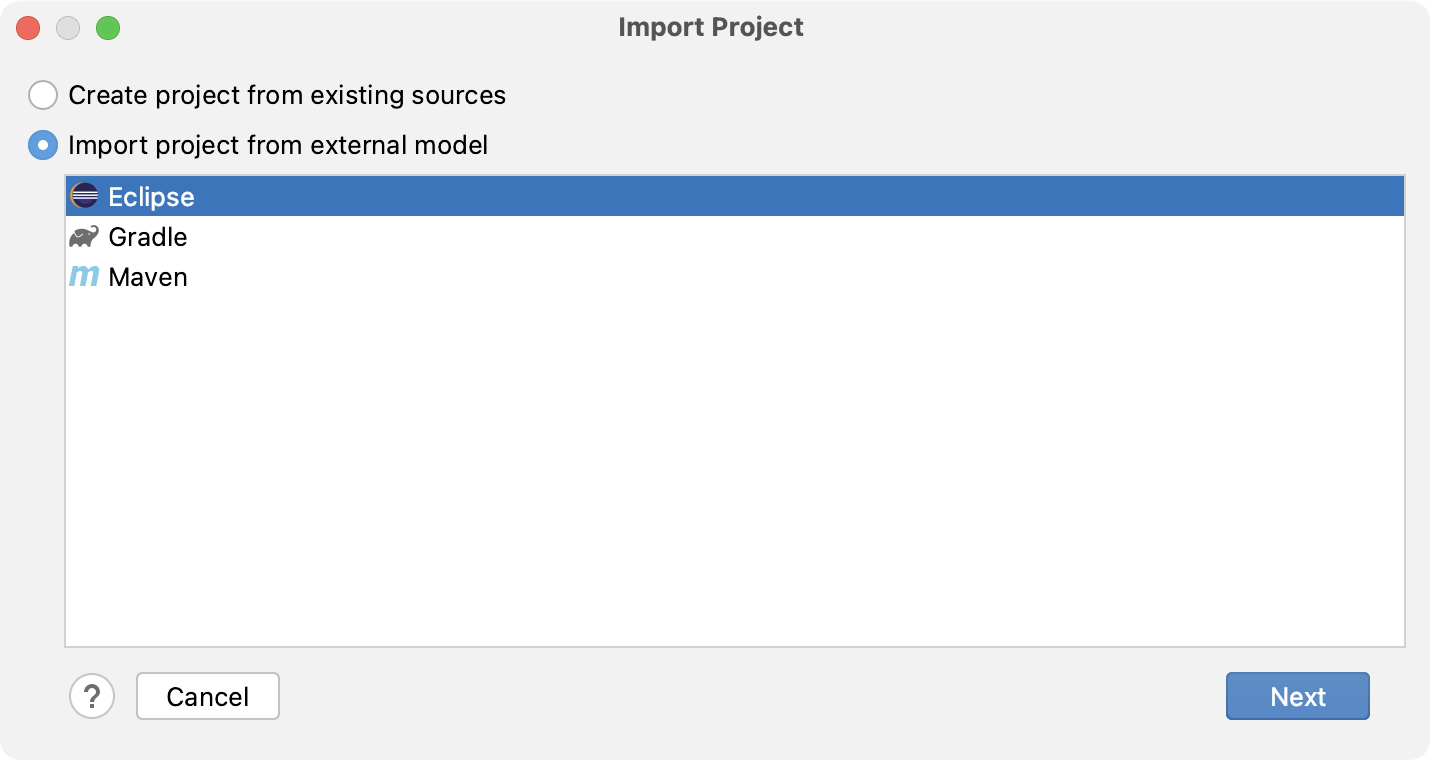
Task: Click the gray disabled minimize button
Action: [68, 28]
